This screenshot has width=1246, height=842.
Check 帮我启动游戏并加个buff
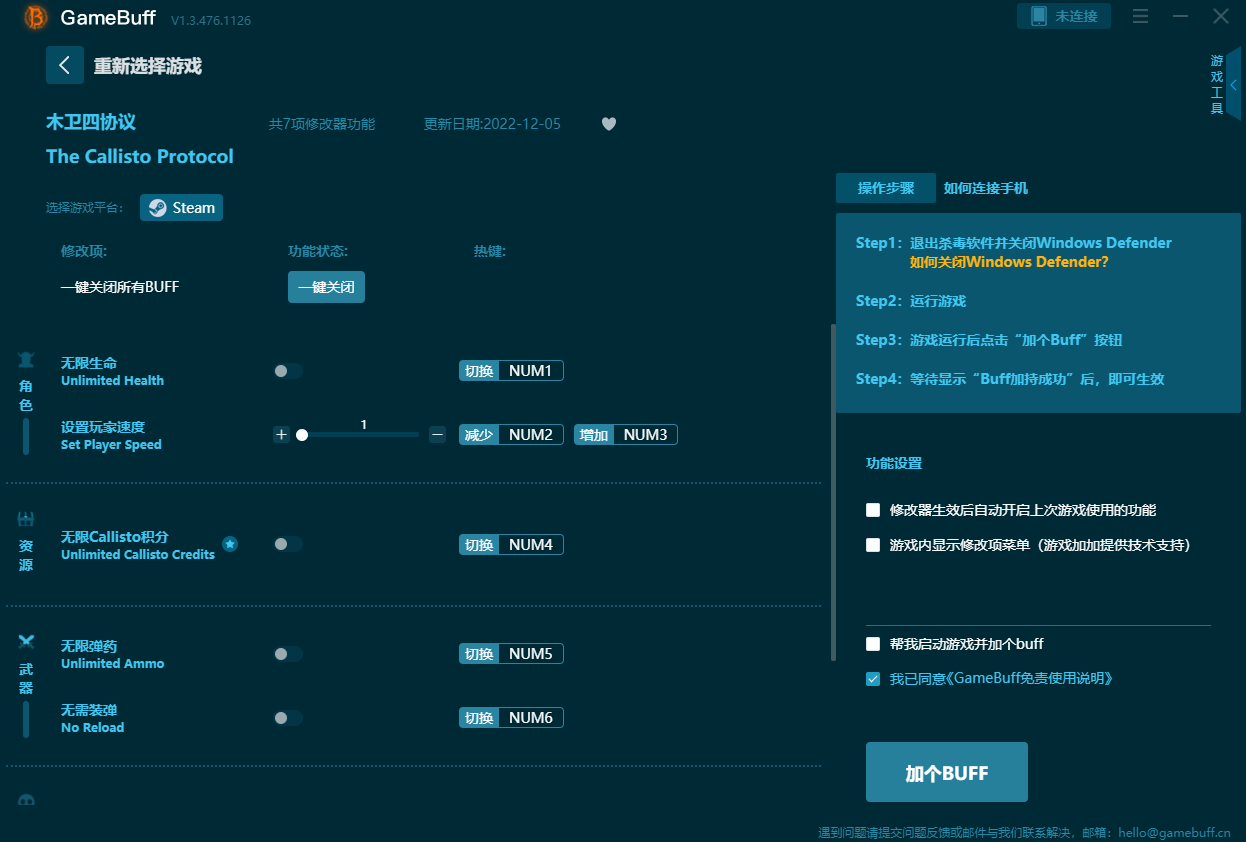(873, 644)
